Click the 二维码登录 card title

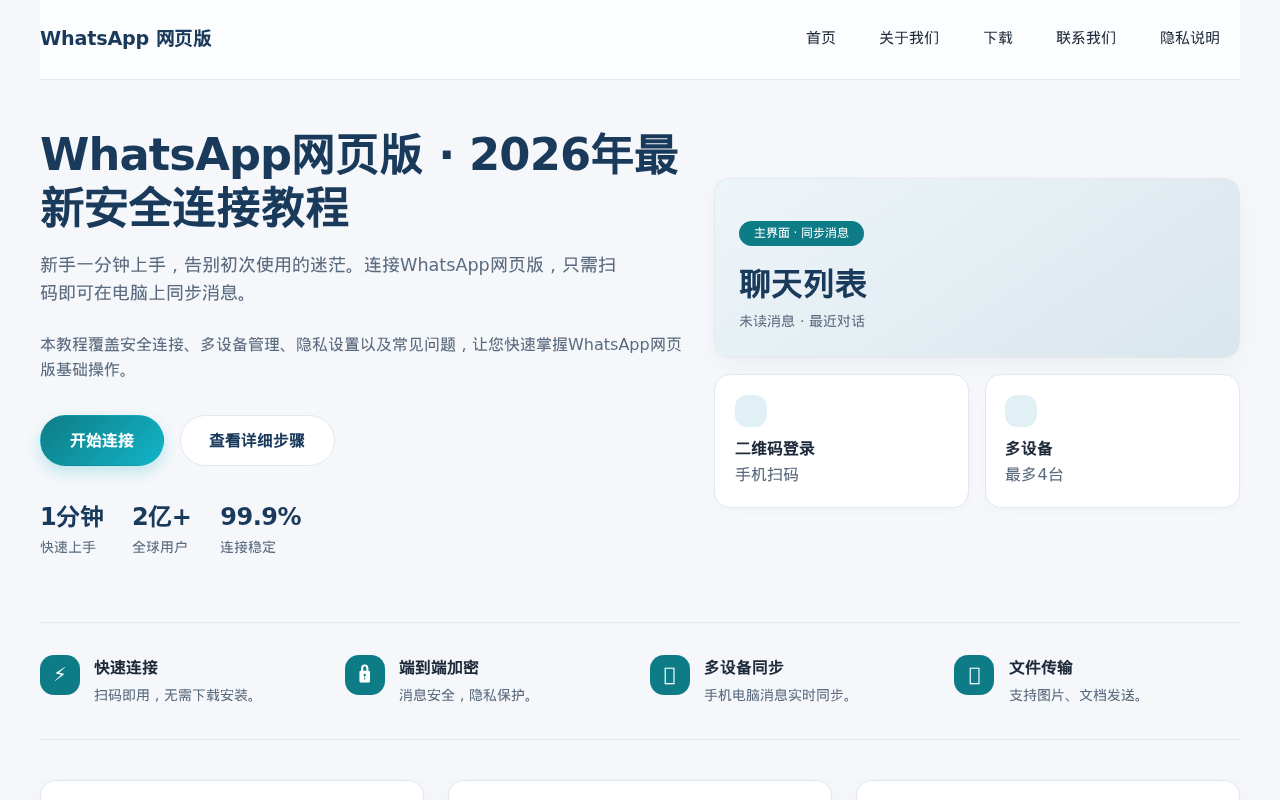775,449
